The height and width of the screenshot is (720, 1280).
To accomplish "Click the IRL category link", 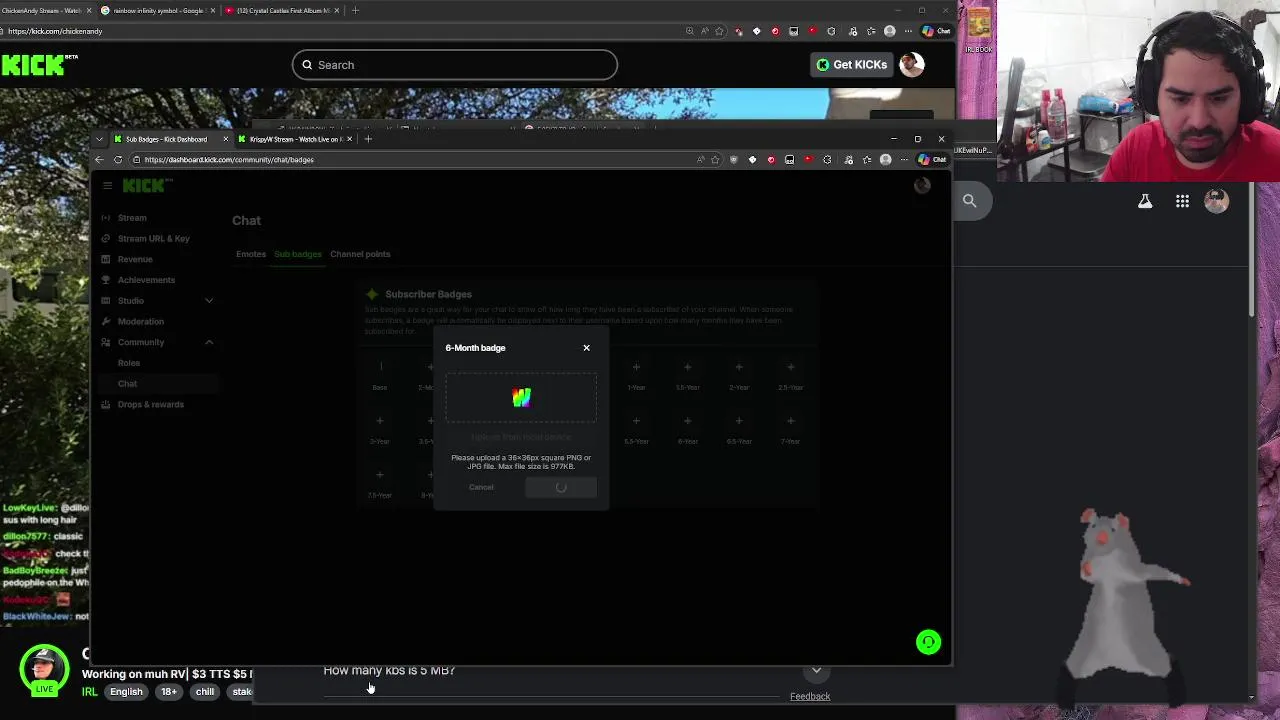I will (90, 692).
